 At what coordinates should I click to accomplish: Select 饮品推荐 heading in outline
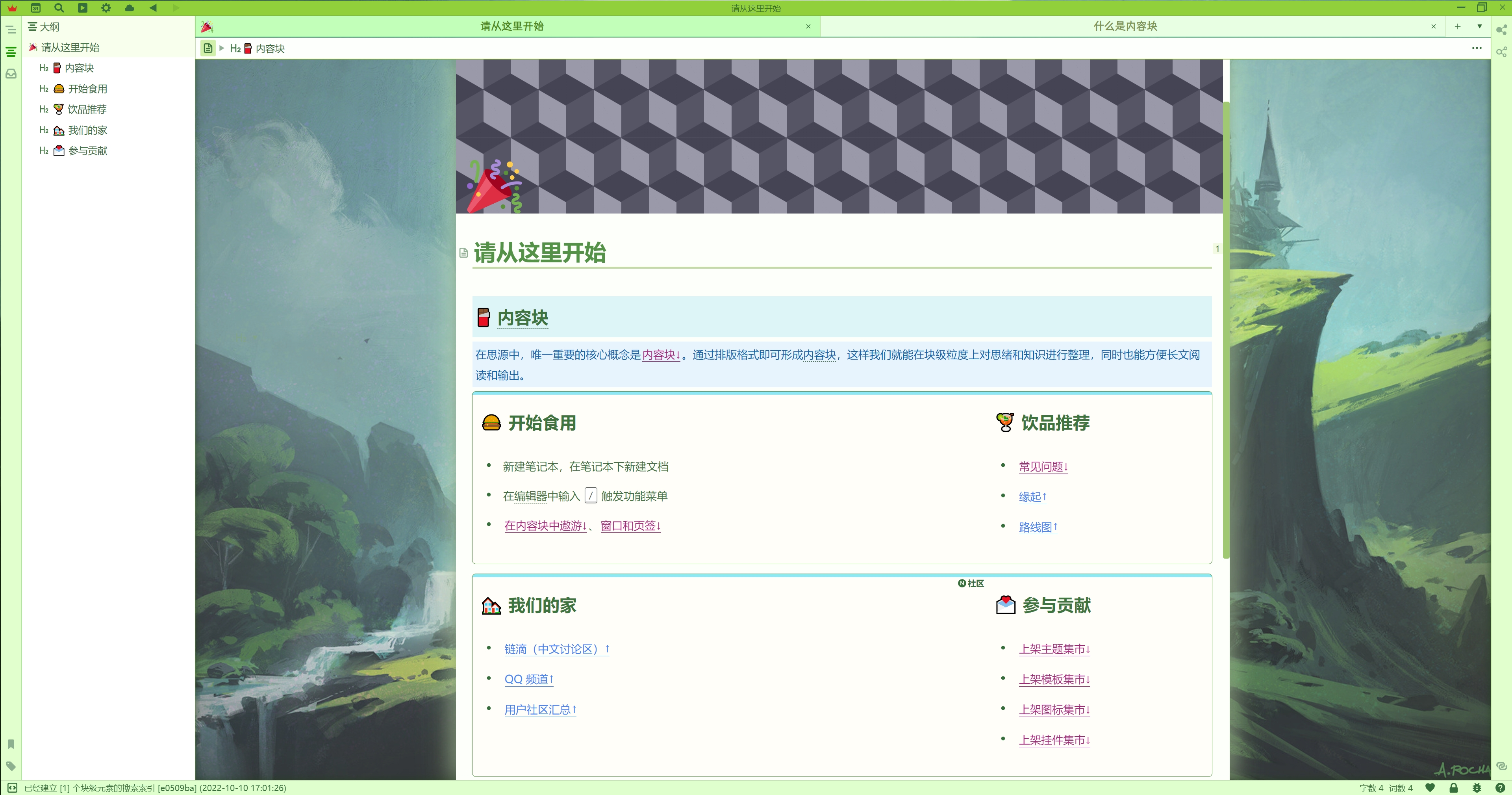click(x=108, y=109)
